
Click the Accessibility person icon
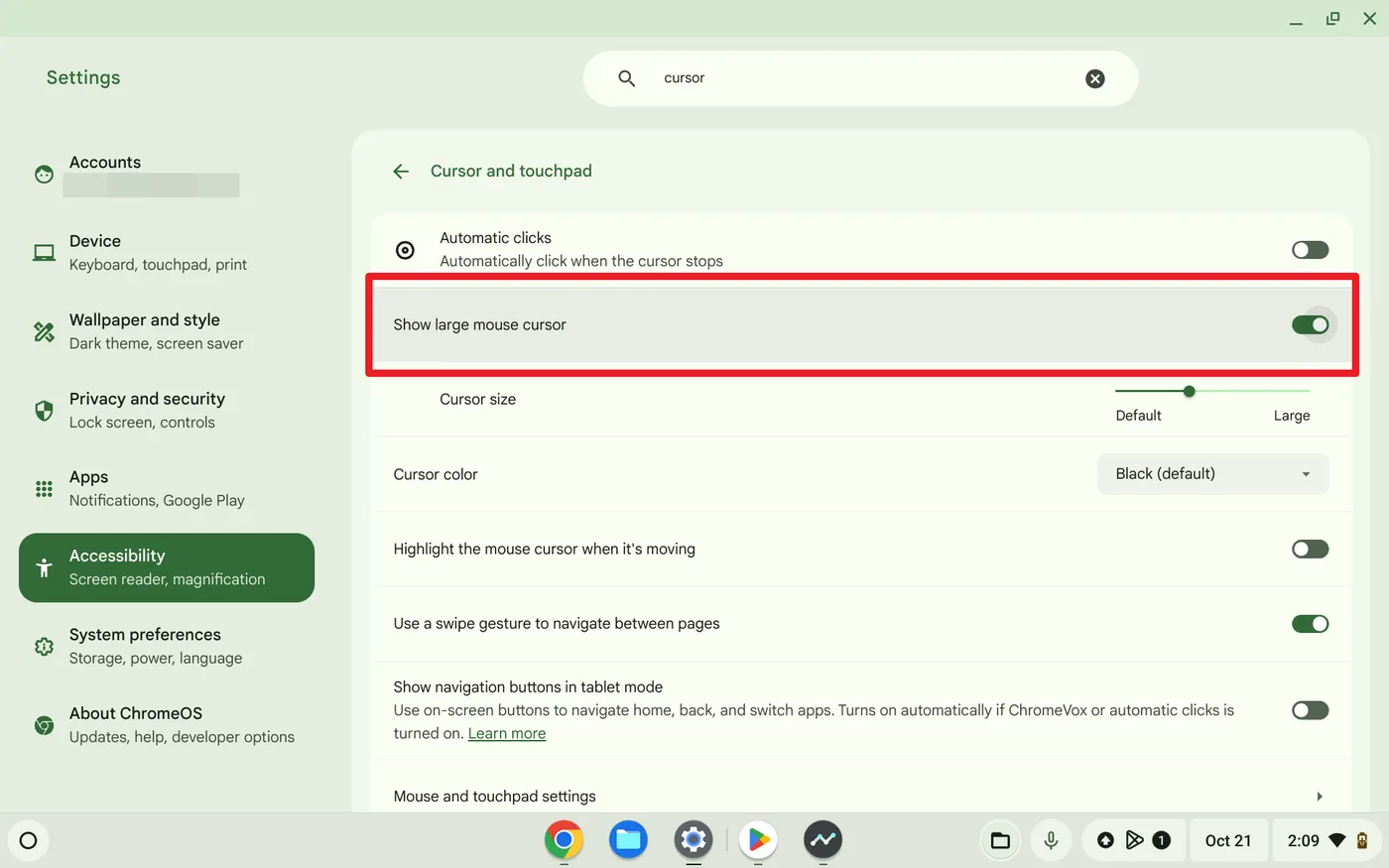44,567
